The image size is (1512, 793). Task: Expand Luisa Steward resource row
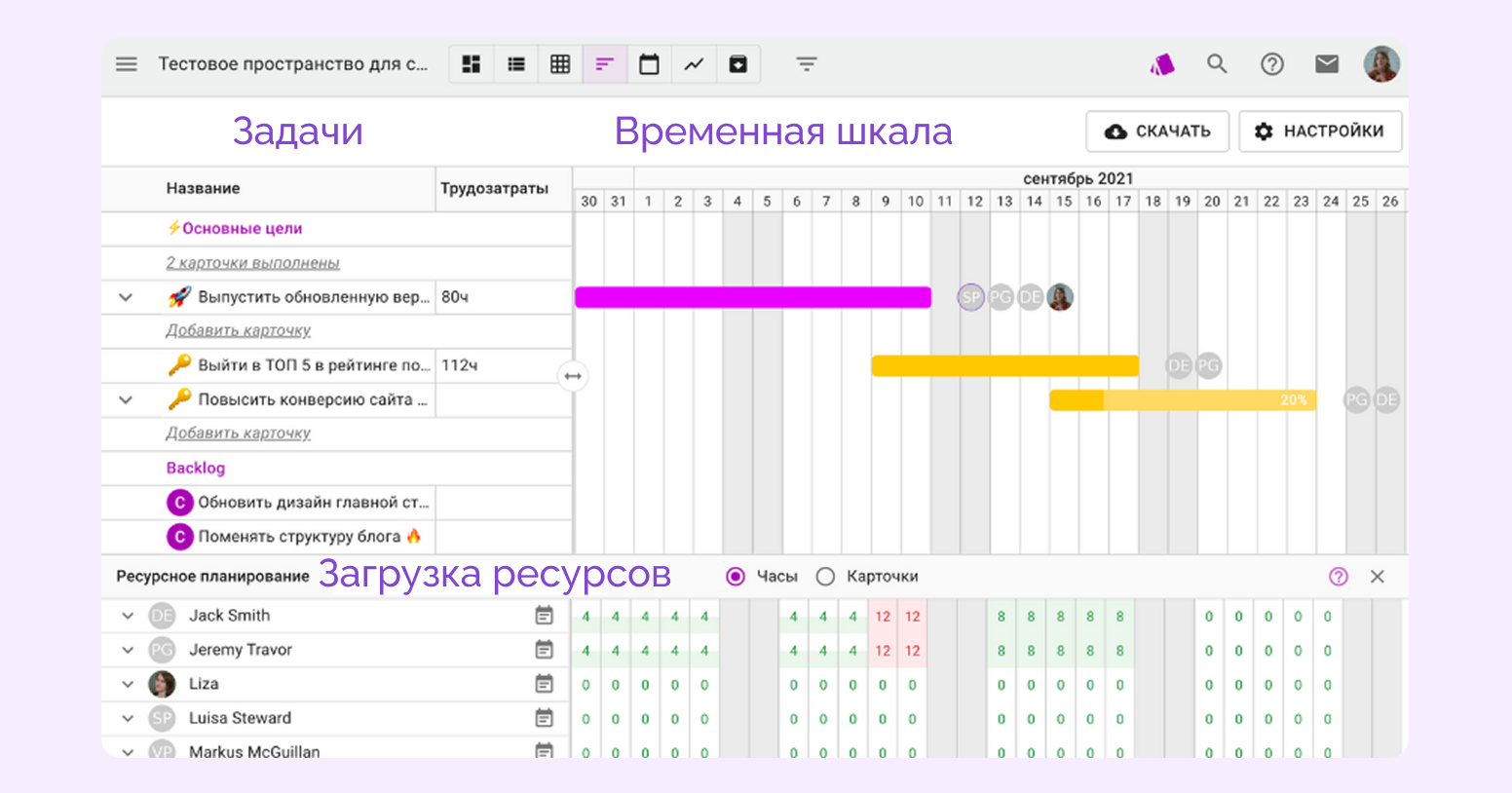tap(128, 718)
